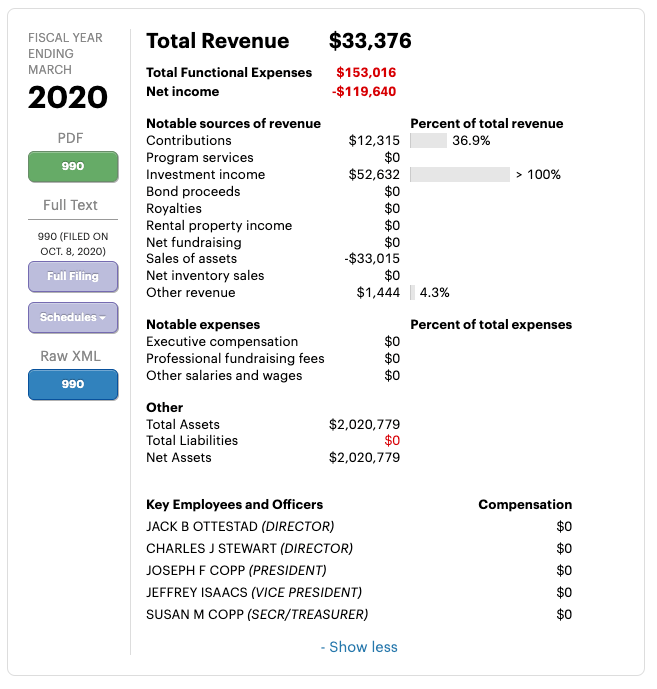
Task: Select Joseph F Copp president row
Action: (x=236, y=571)
